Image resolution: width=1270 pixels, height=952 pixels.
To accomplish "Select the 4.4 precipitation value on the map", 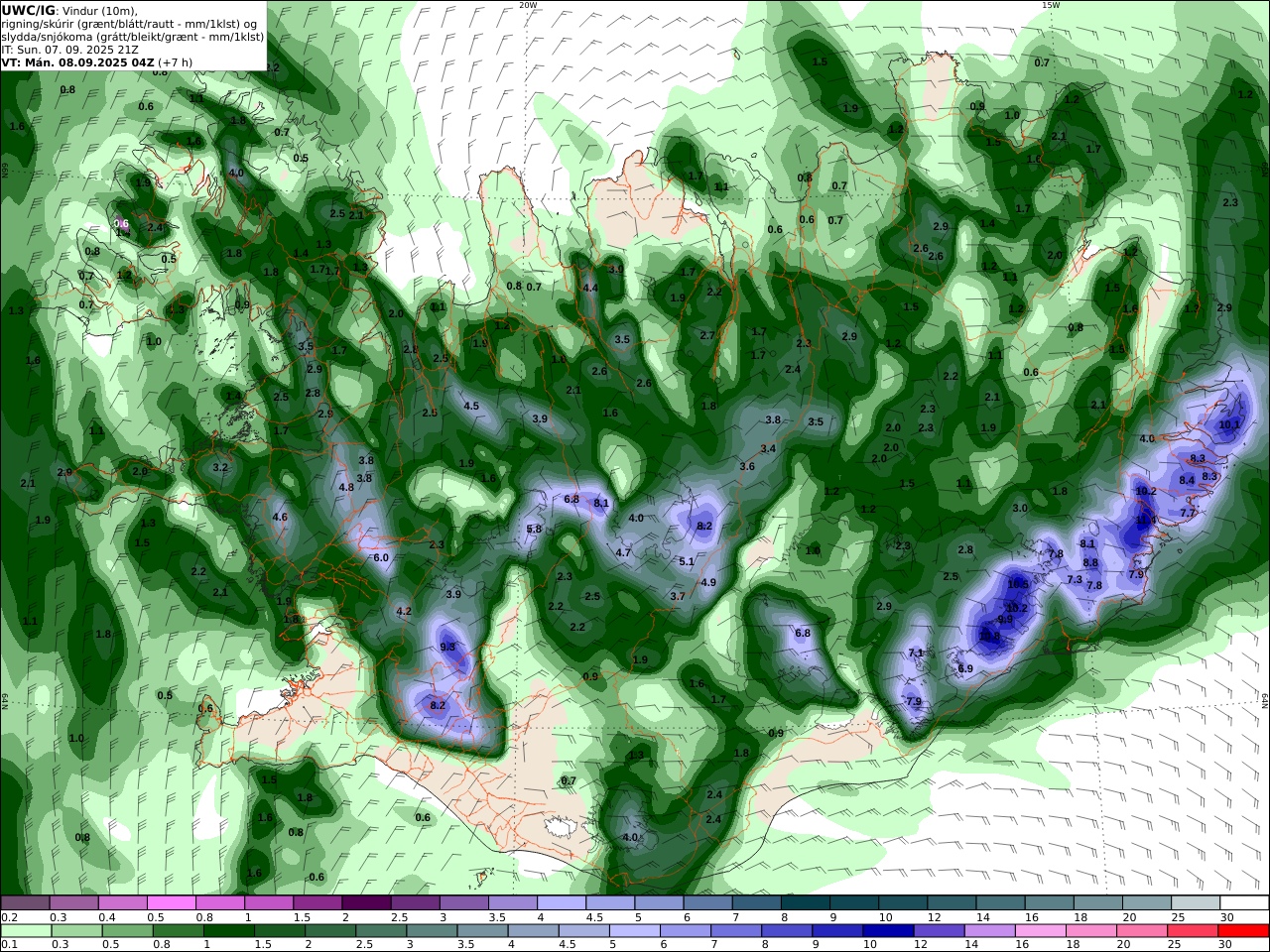I will pyautogui.click(x=590, y=288).
